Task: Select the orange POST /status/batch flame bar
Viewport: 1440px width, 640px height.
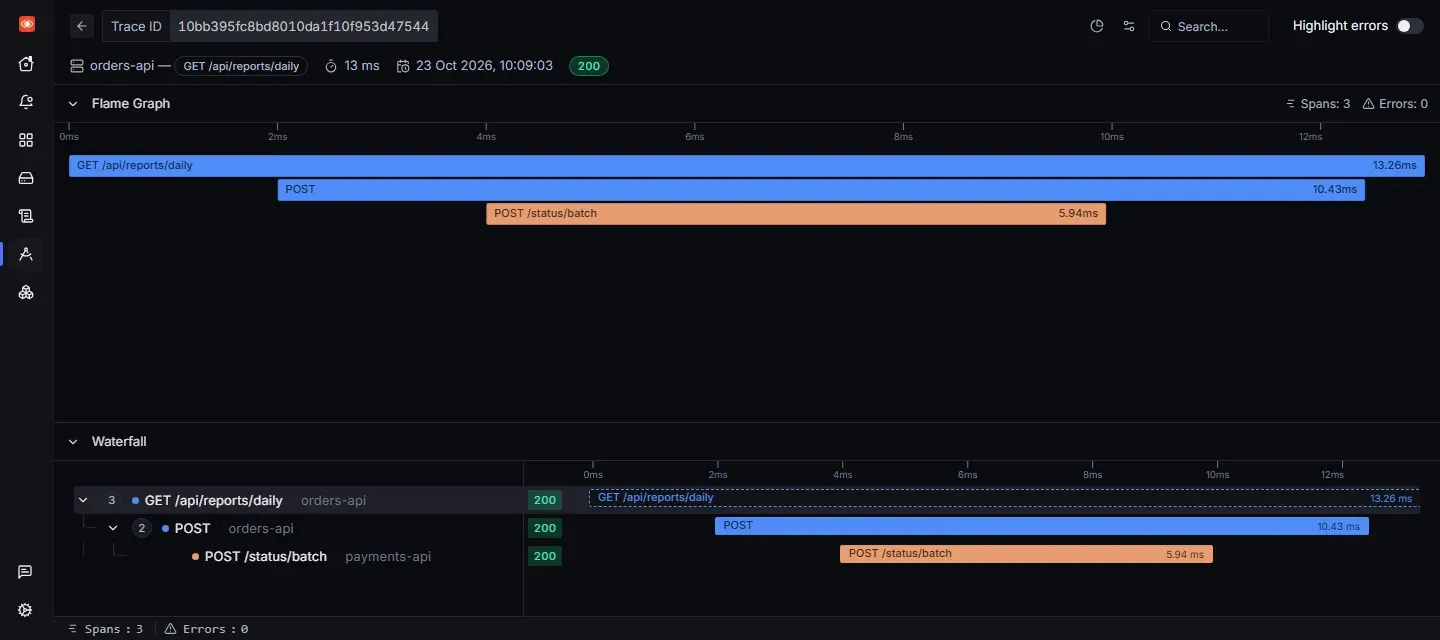Action: click(x=796, y=214)
